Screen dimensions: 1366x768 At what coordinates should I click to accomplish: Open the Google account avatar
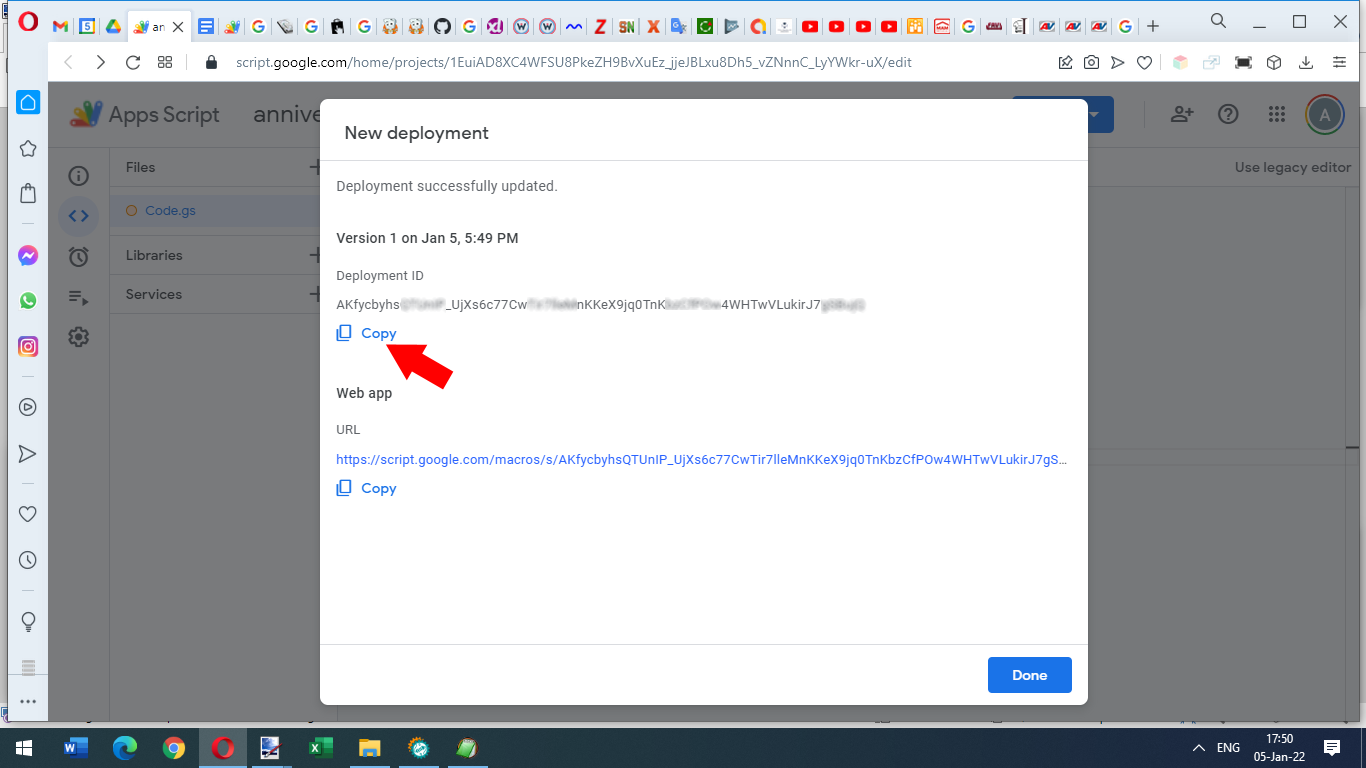1325,114
